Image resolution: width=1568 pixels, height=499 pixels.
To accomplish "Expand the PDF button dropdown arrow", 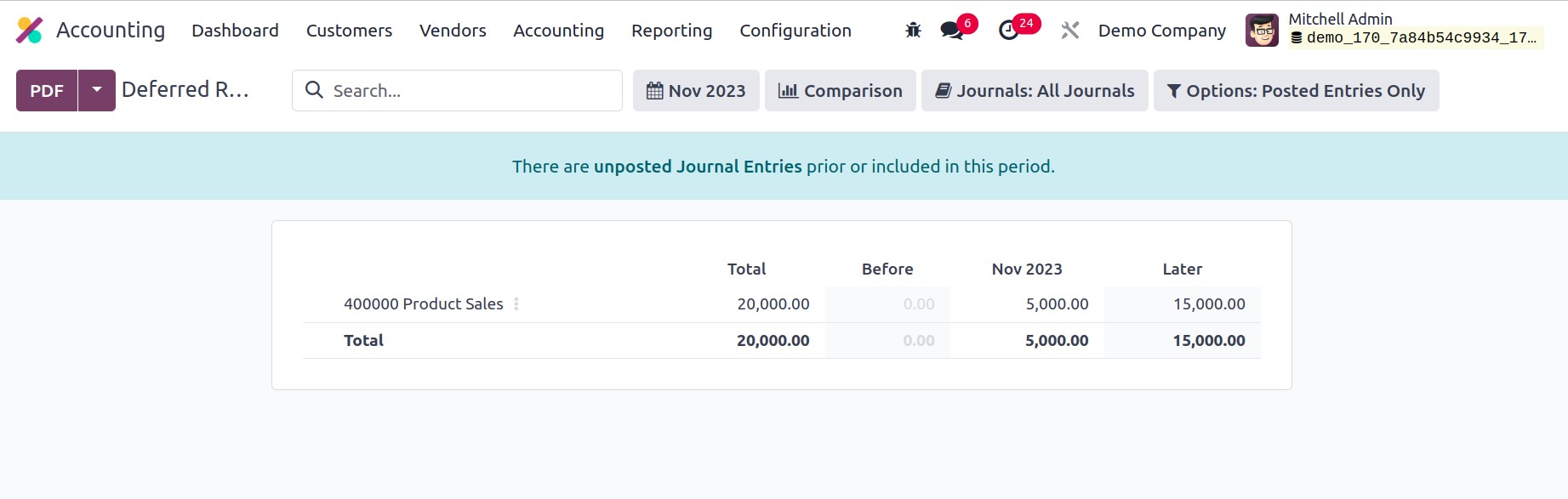I will click(97, 90).
